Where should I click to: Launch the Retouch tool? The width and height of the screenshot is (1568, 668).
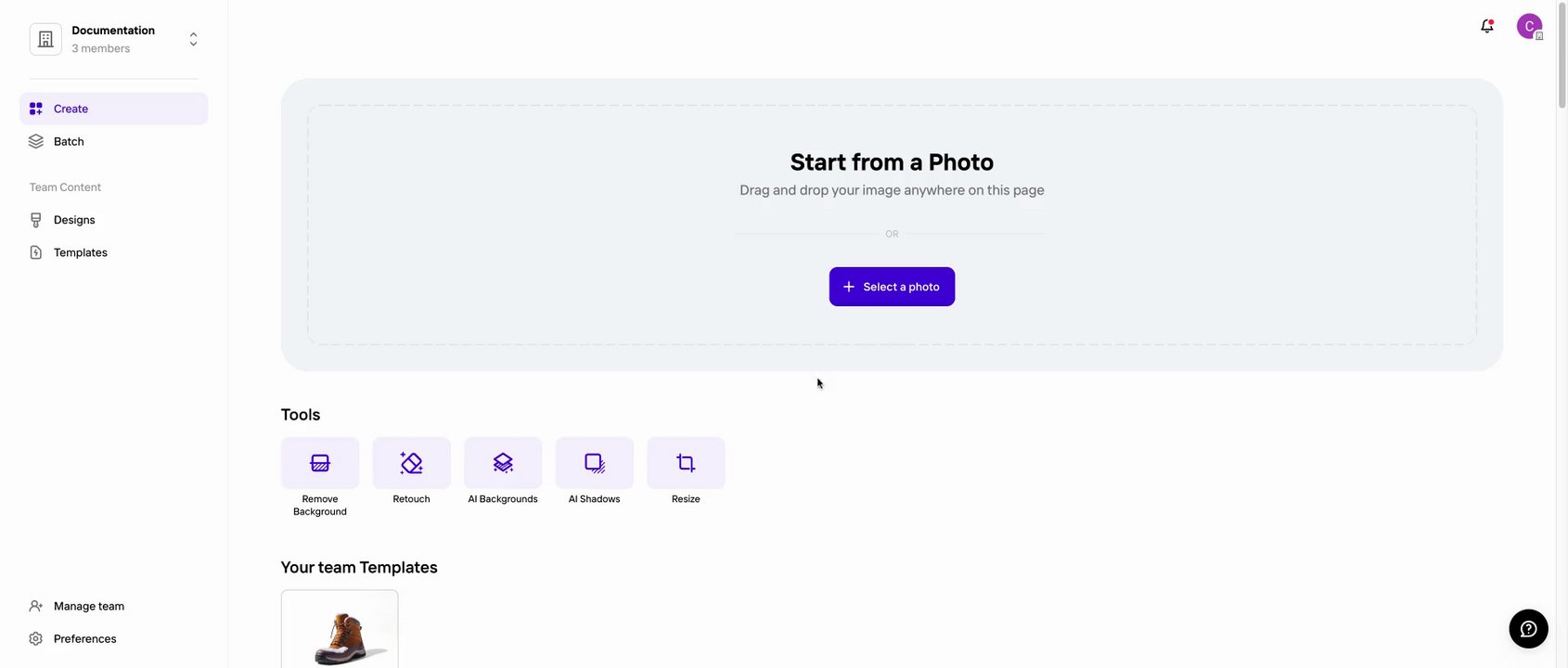pos(411,463)
